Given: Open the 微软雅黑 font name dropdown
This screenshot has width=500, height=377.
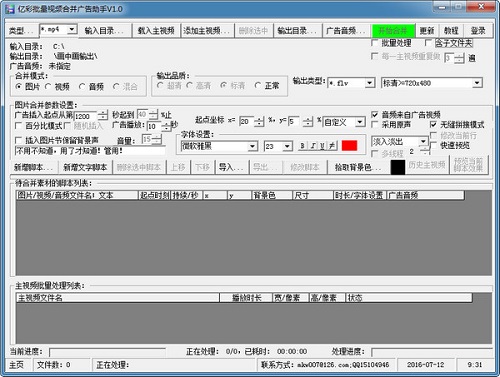Looking at the screenshot, I should click(253, 146).
